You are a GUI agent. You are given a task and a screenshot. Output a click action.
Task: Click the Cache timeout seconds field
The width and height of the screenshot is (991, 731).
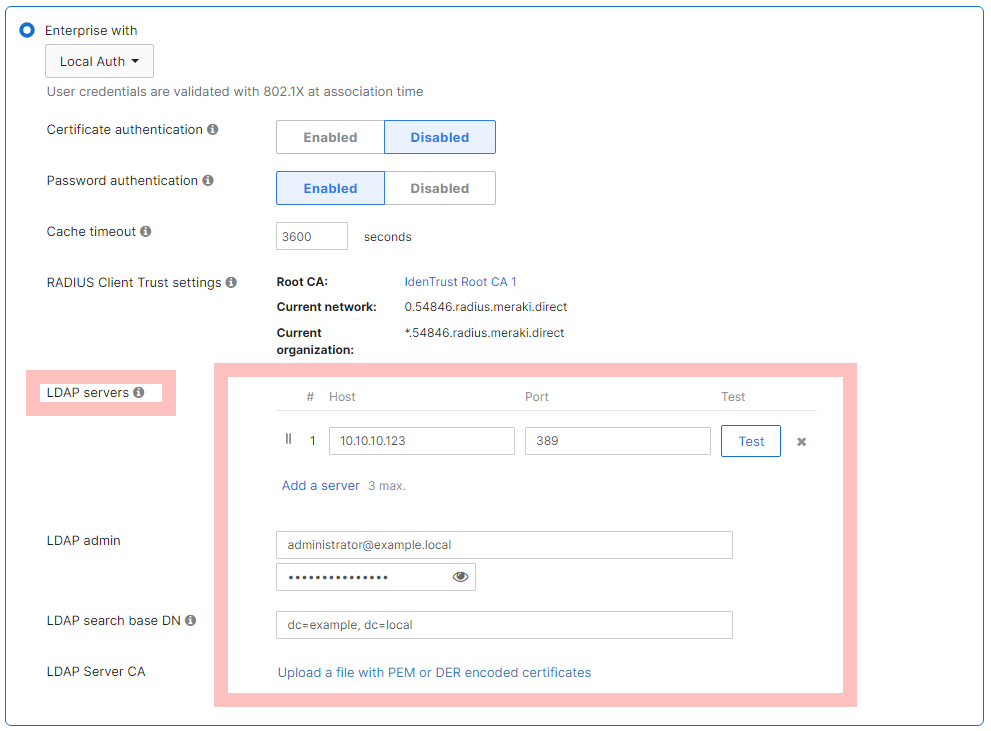(311, 236)
